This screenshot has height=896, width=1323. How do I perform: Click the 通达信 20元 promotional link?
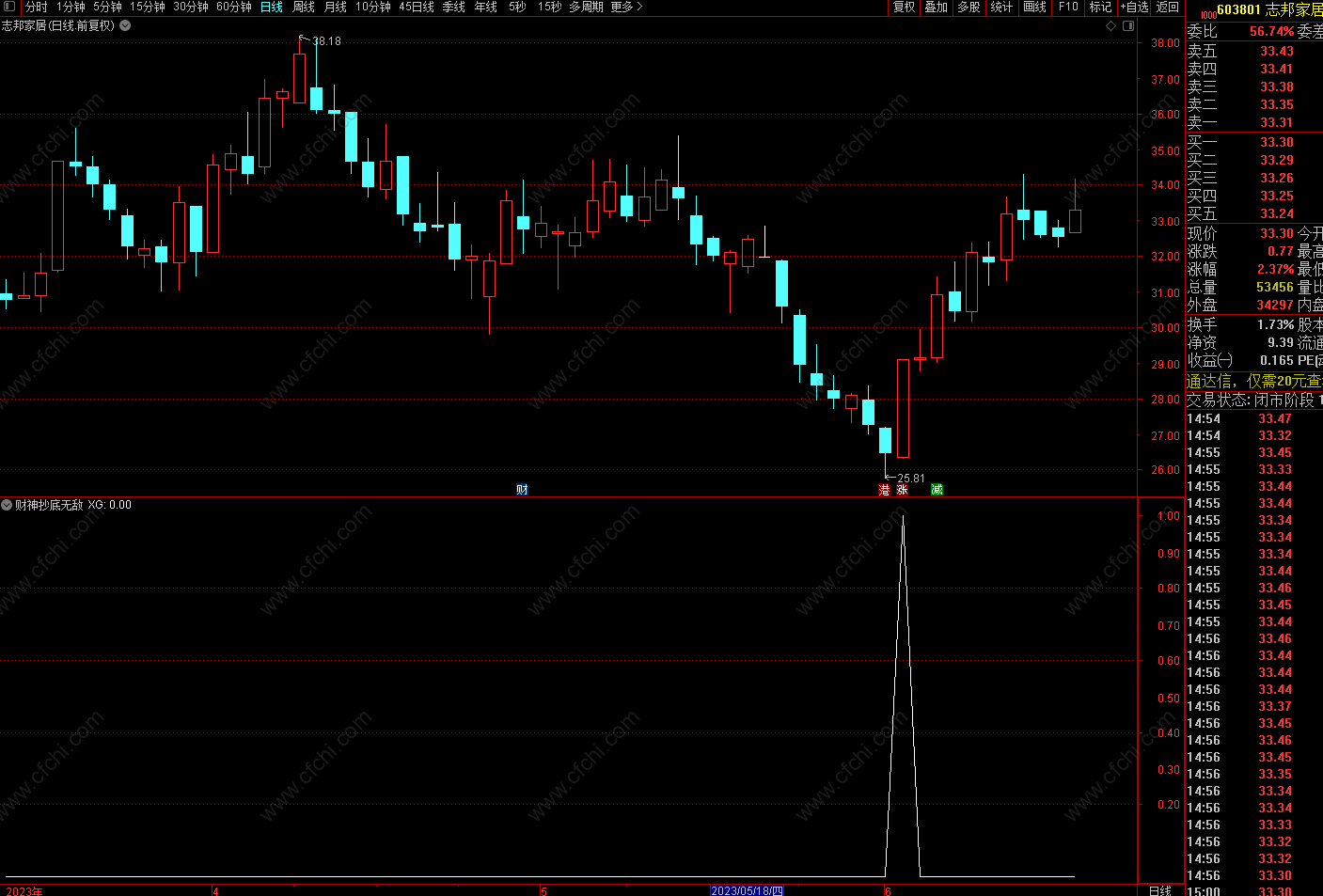click(x=1254, y=381)
